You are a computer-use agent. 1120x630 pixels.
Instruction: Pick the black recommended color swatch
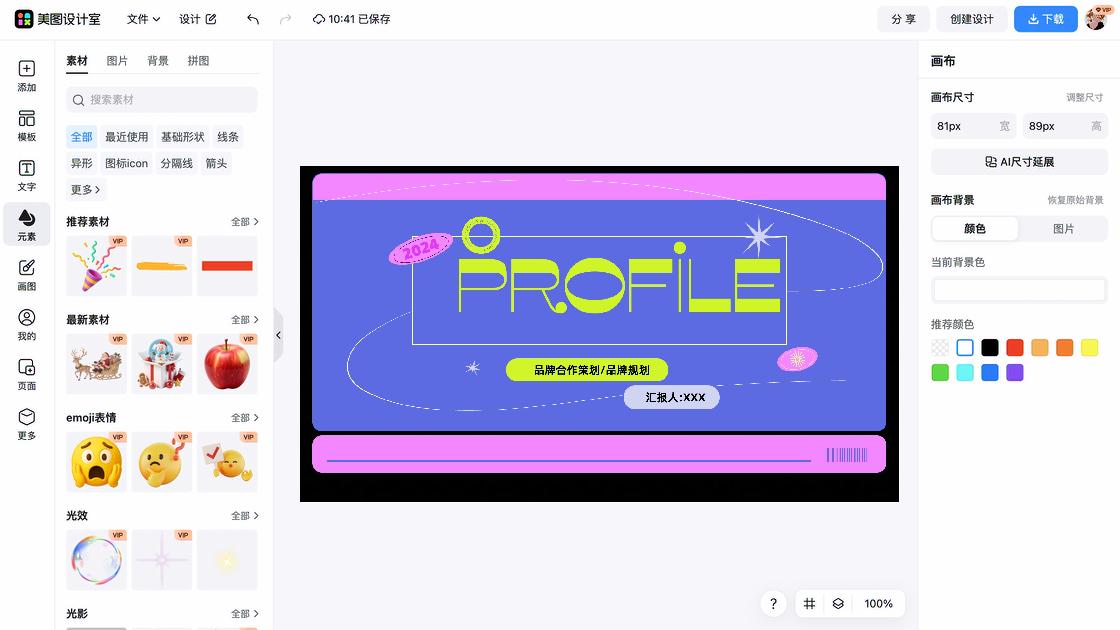989,348
